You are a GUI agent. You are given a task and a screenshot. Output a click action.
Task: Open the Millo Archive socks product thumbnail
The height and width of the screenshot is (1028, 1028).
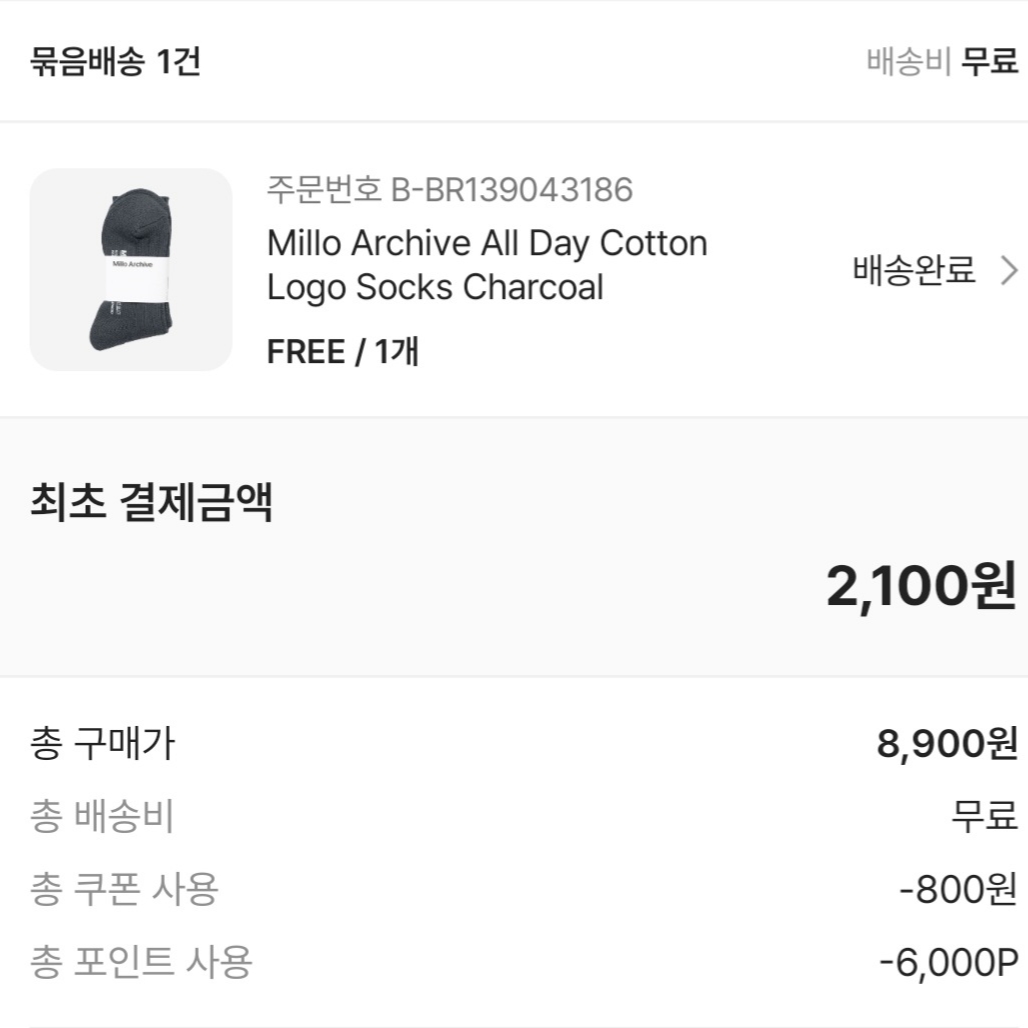point(131,270)
